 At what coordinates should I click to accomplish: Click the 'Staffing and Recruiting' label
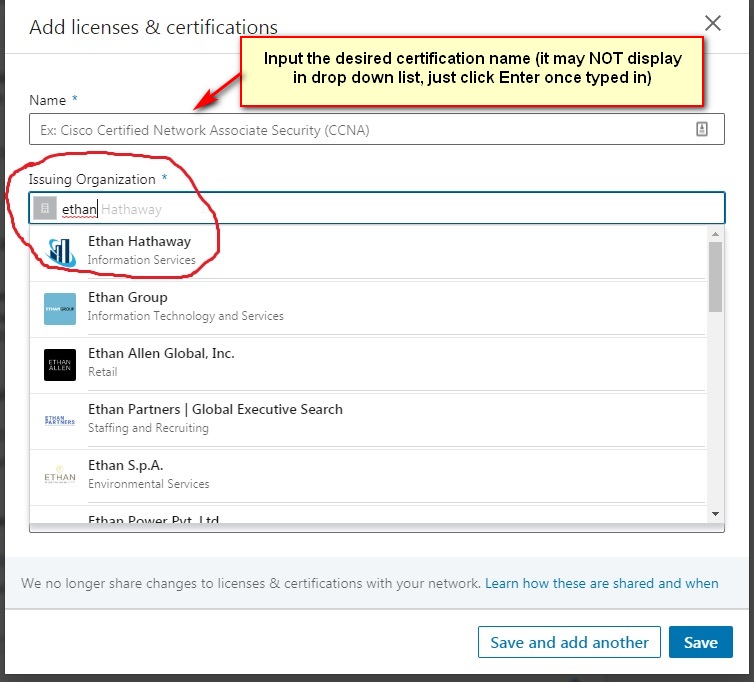pyautogui.click(x=148, y=428)
